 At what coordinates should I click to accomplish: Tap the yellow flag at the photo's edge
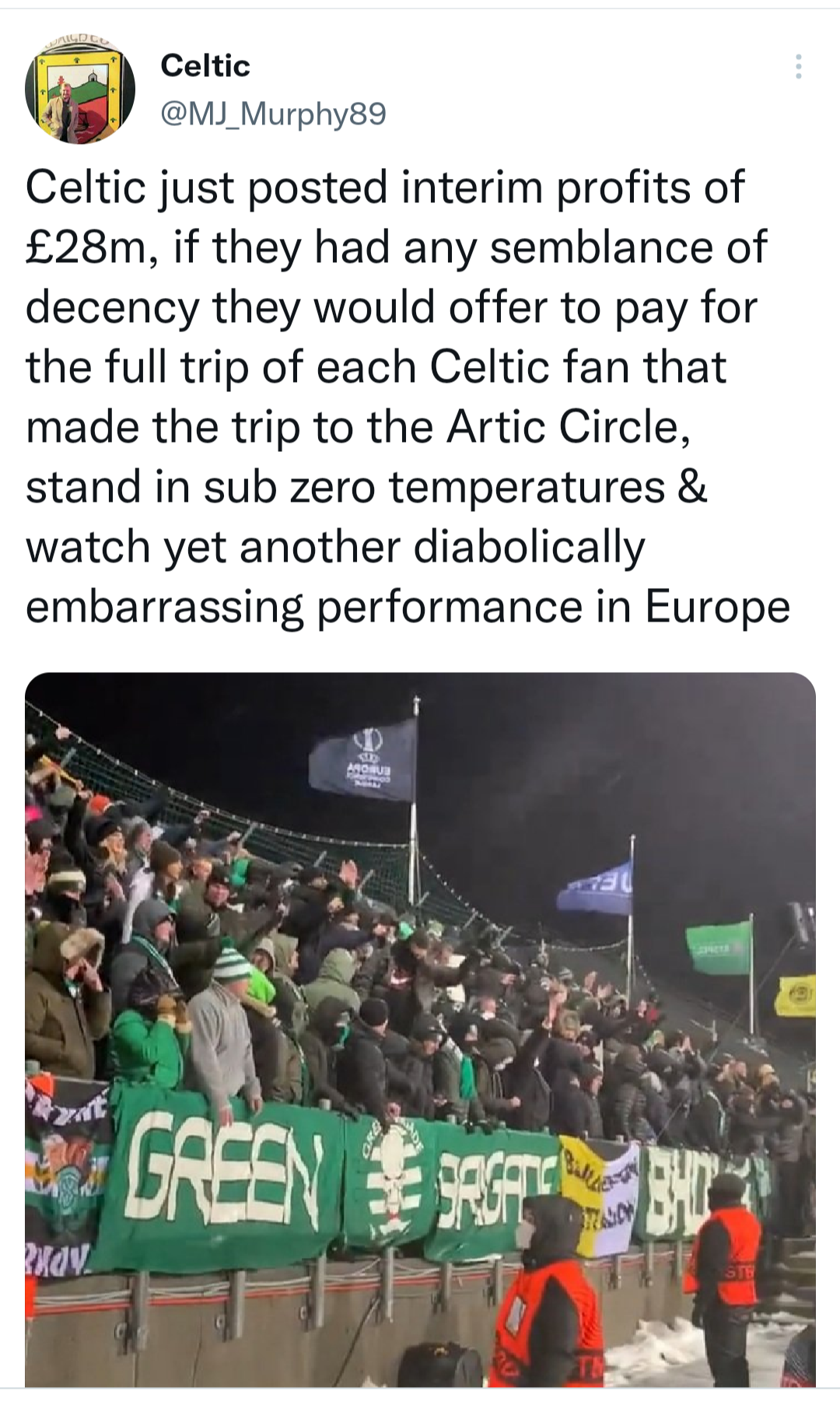pos(796,996)
